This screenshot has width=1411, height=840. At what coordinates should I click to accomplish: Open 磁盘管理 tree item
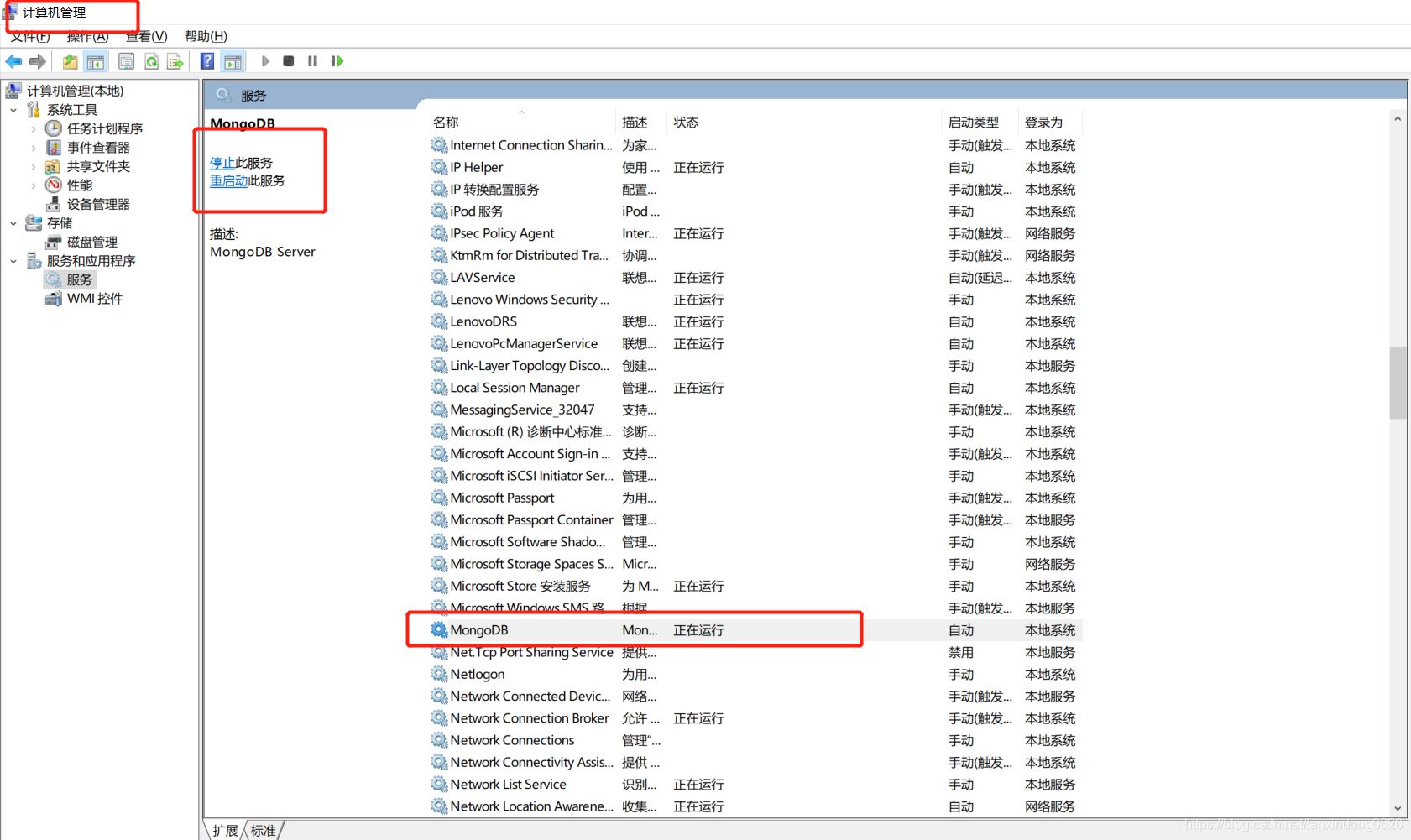[x=92, y=242]
